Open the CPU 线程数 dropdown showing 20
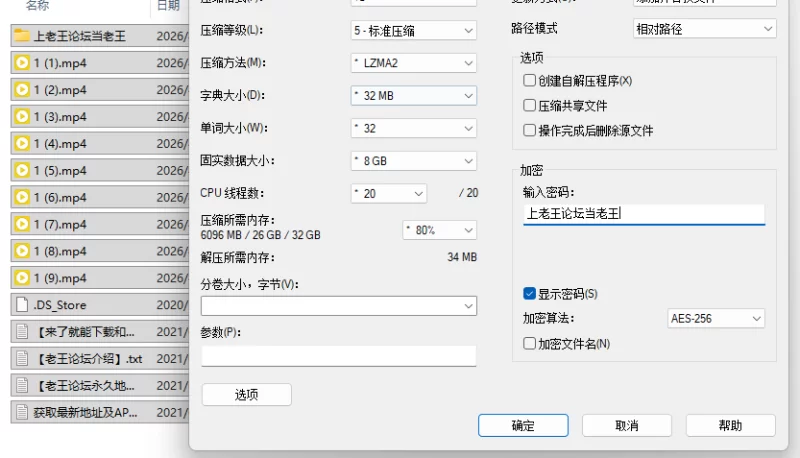The height and width of the screenshot is (458, 800). point(389,194)
